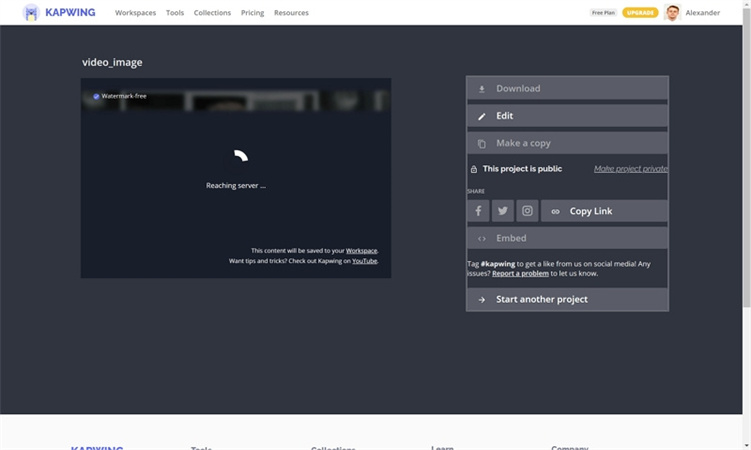Click the Copy Link button
The height and width of the screenshot is (450, 751).
(x=604, y=211)
